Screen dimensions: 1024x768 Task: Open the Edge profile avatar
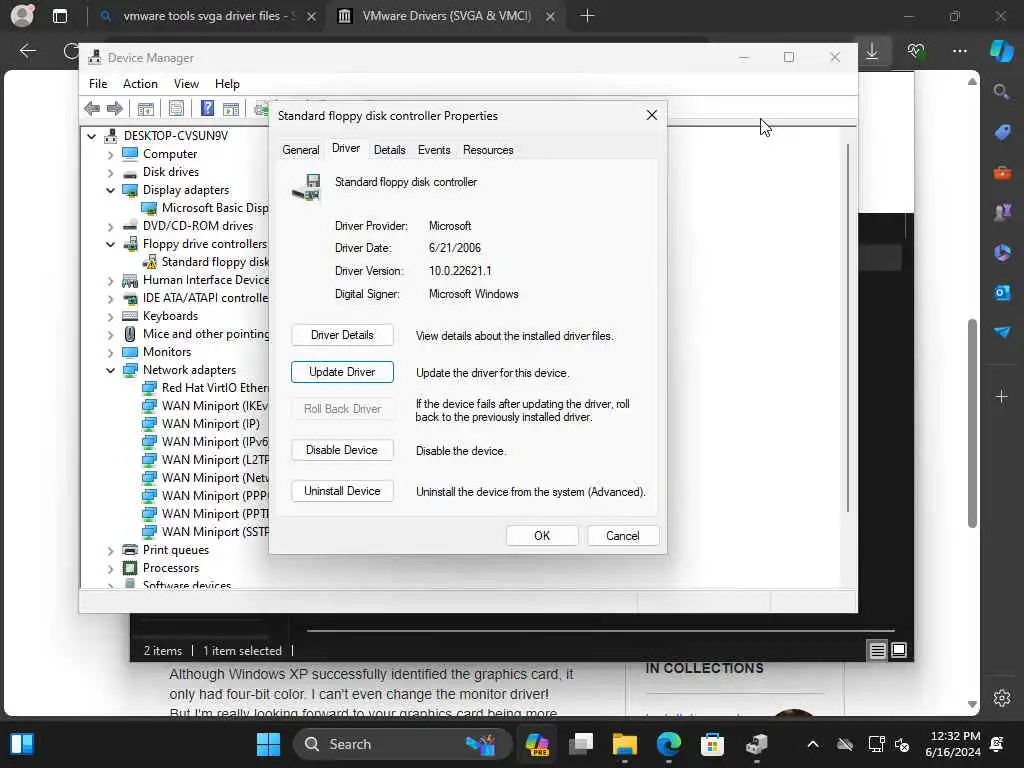(x=22, y=15)
